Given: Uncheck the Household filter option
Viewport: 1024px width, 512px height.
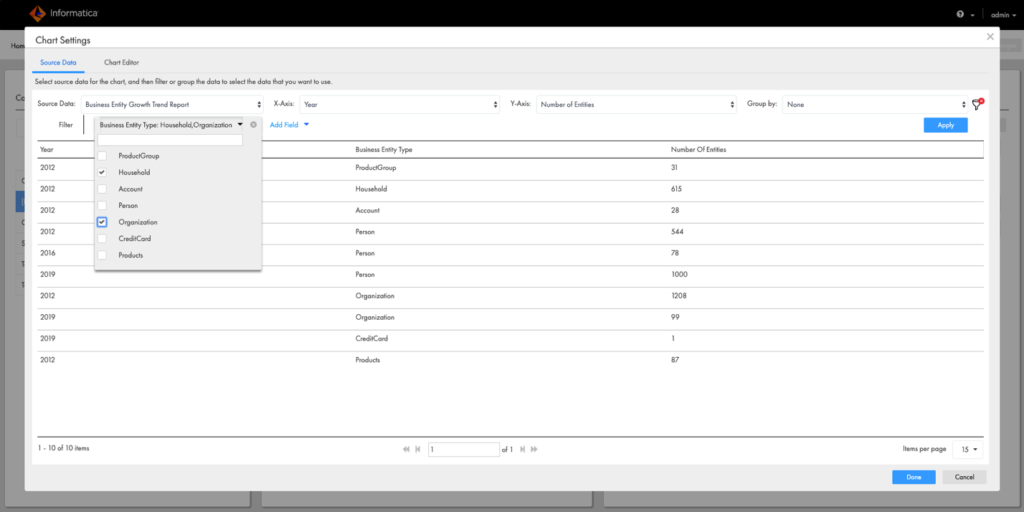Looking at the screenshot, I should [x=102, y=172].
